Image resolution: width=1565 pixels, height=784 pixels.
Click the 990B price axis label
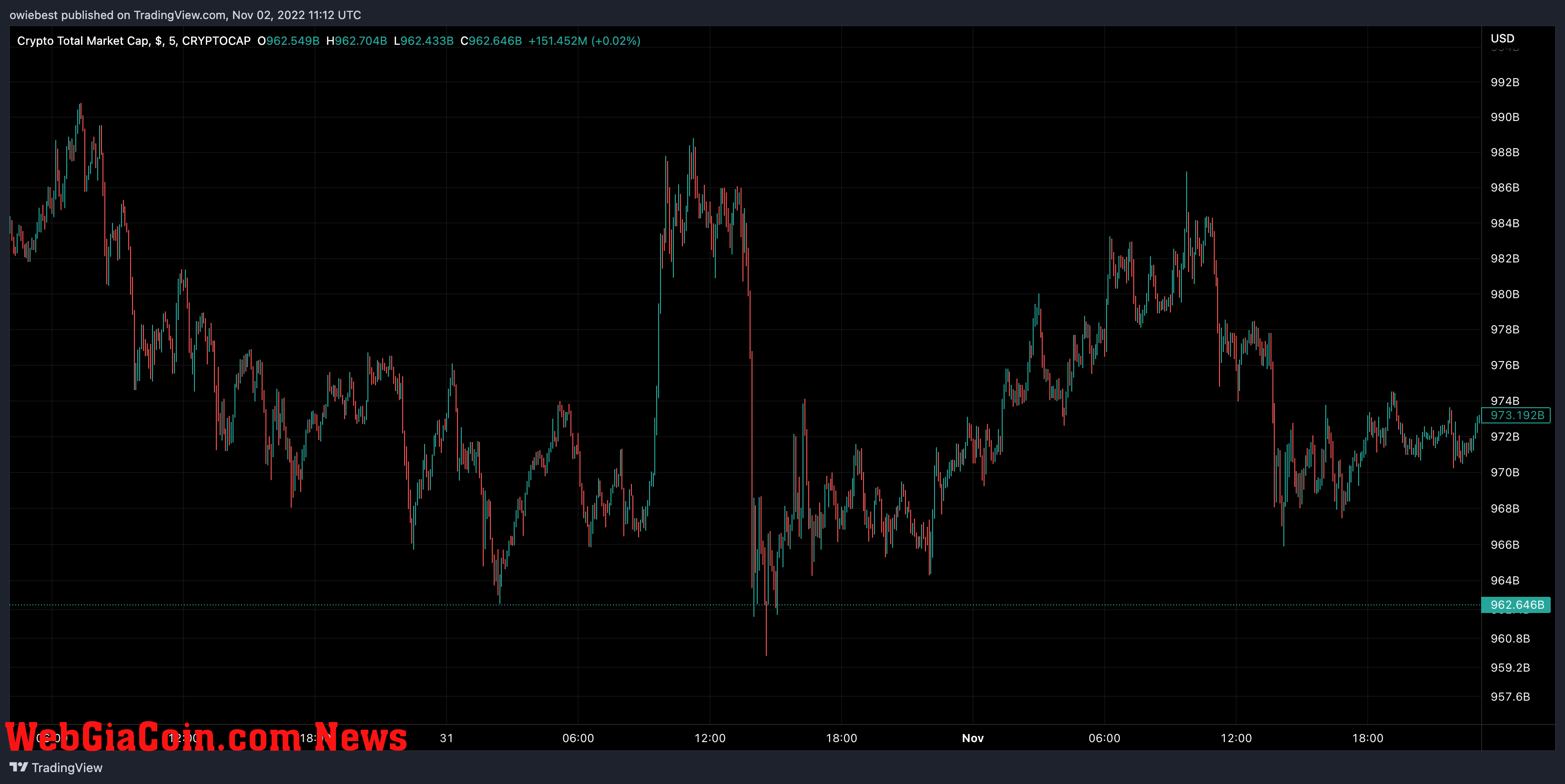pyautogui.click(x=1505, y=117)
